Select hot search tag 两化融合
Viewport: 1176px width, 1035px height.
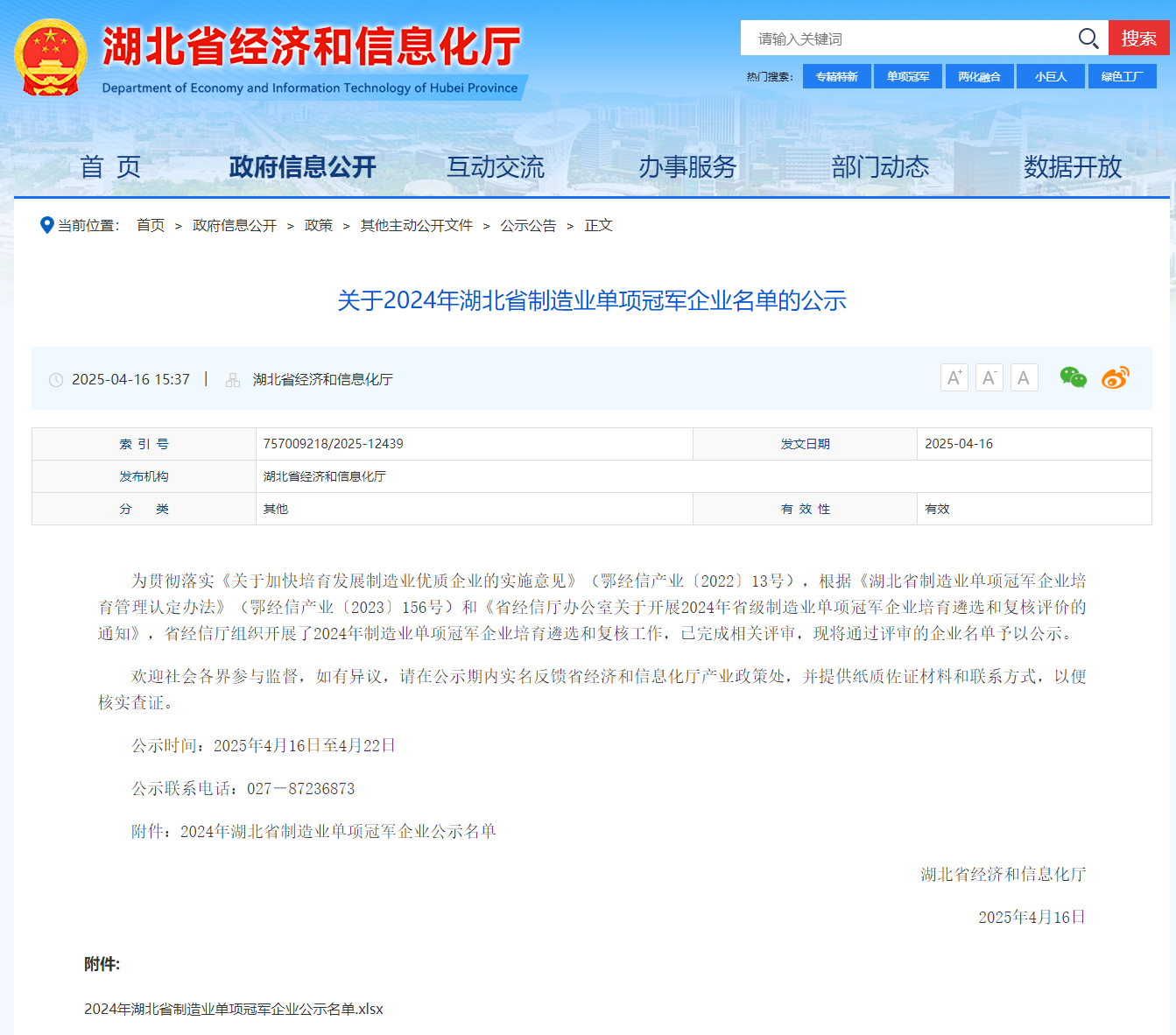tap(979, 76)
